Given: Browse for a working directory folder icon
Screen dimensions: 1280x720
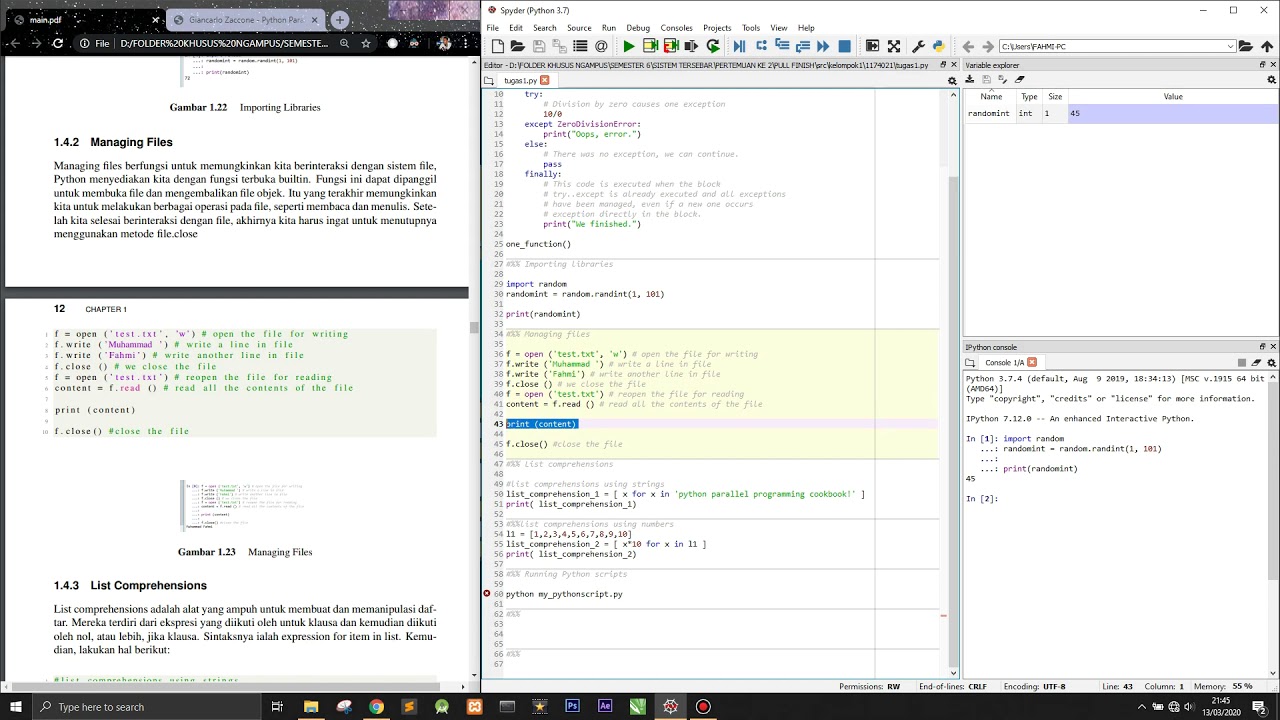Looking at the screenshot, I should pos(1246,46).
